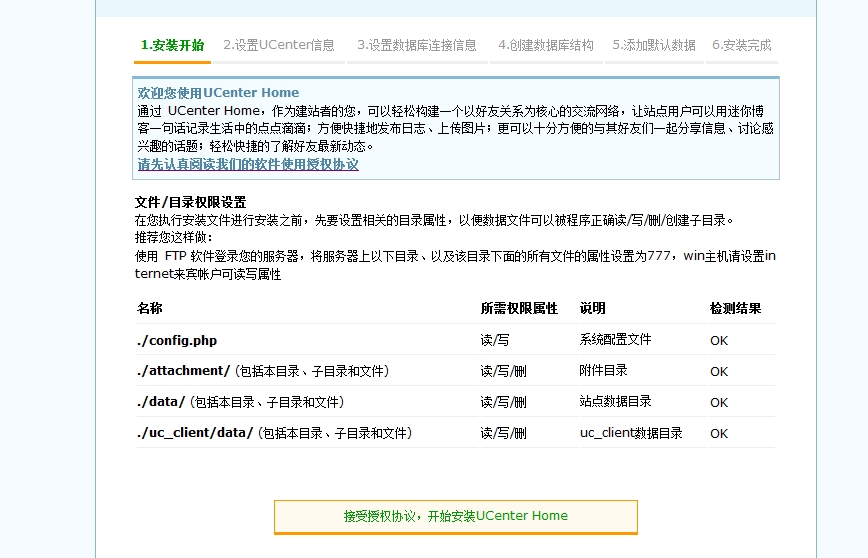Go to 3.设置数据库连接信息 step tab
Screen dimensions: 868x558
point(417,45)
